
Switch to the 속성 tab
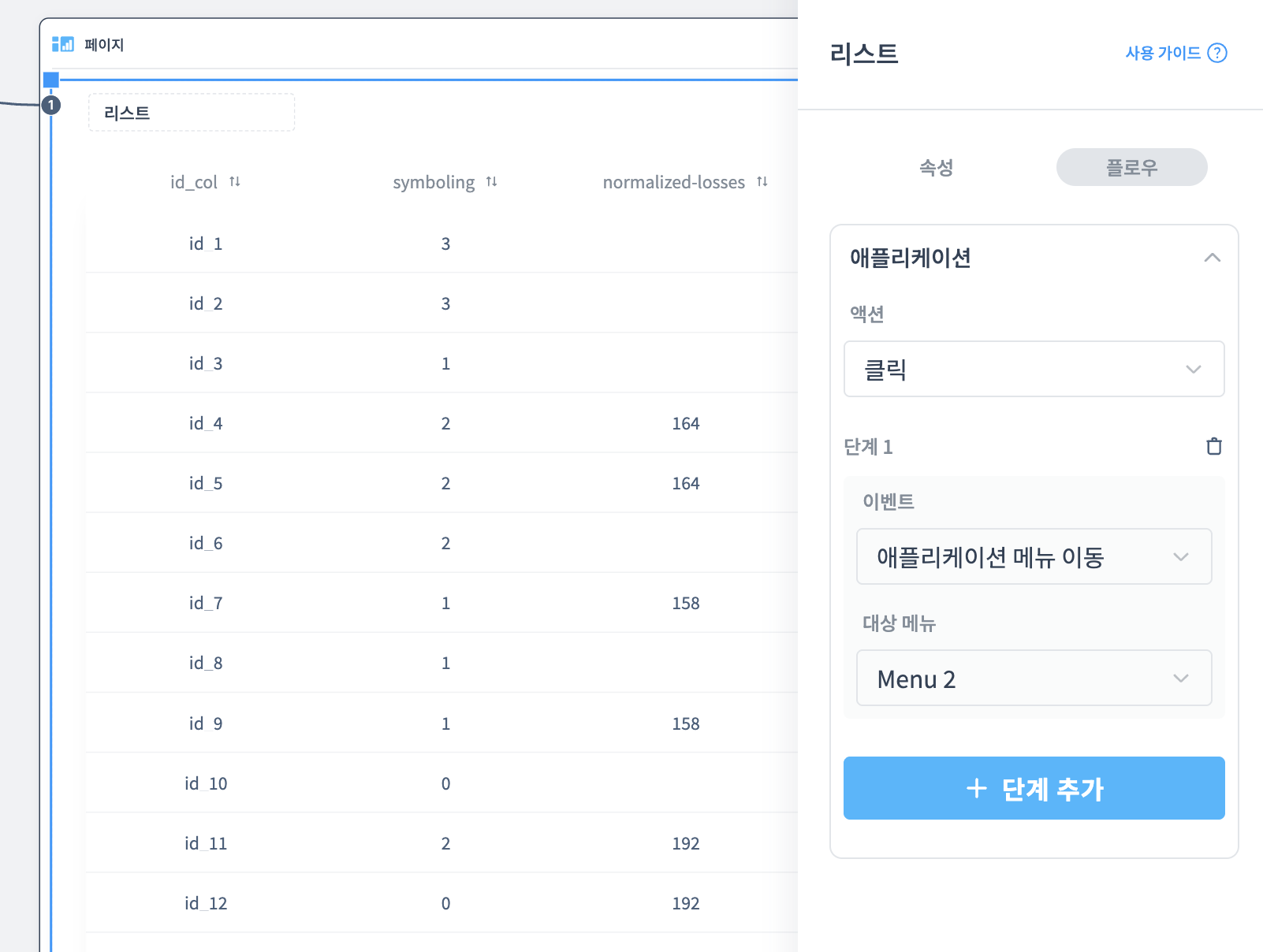click(x=935, y=167)
